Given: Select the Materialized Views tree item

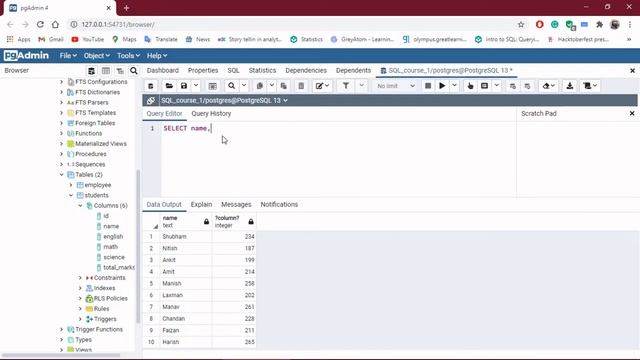Looking at the screenshot, I should coord(101,144).
